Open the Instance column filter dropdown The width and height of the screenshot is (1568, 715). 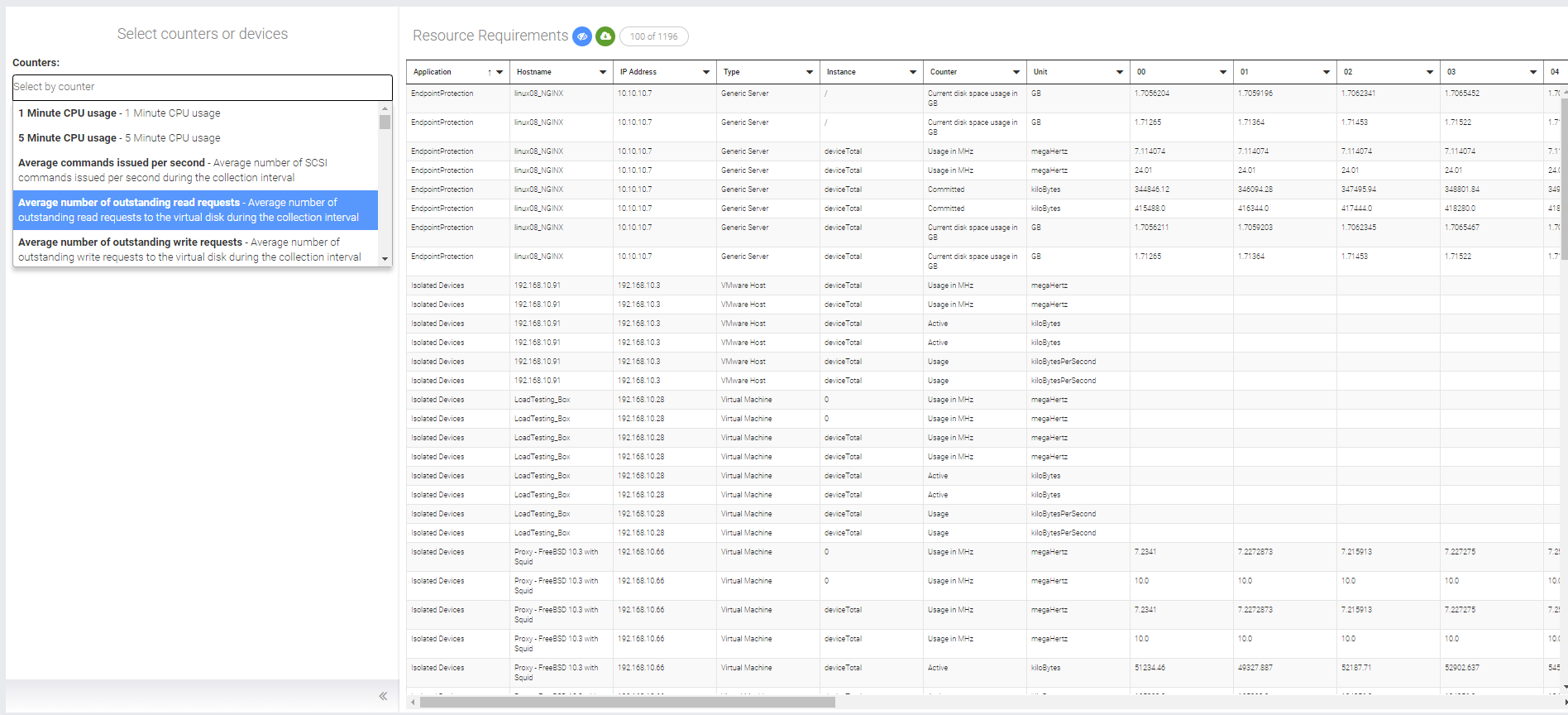(913, 72)
